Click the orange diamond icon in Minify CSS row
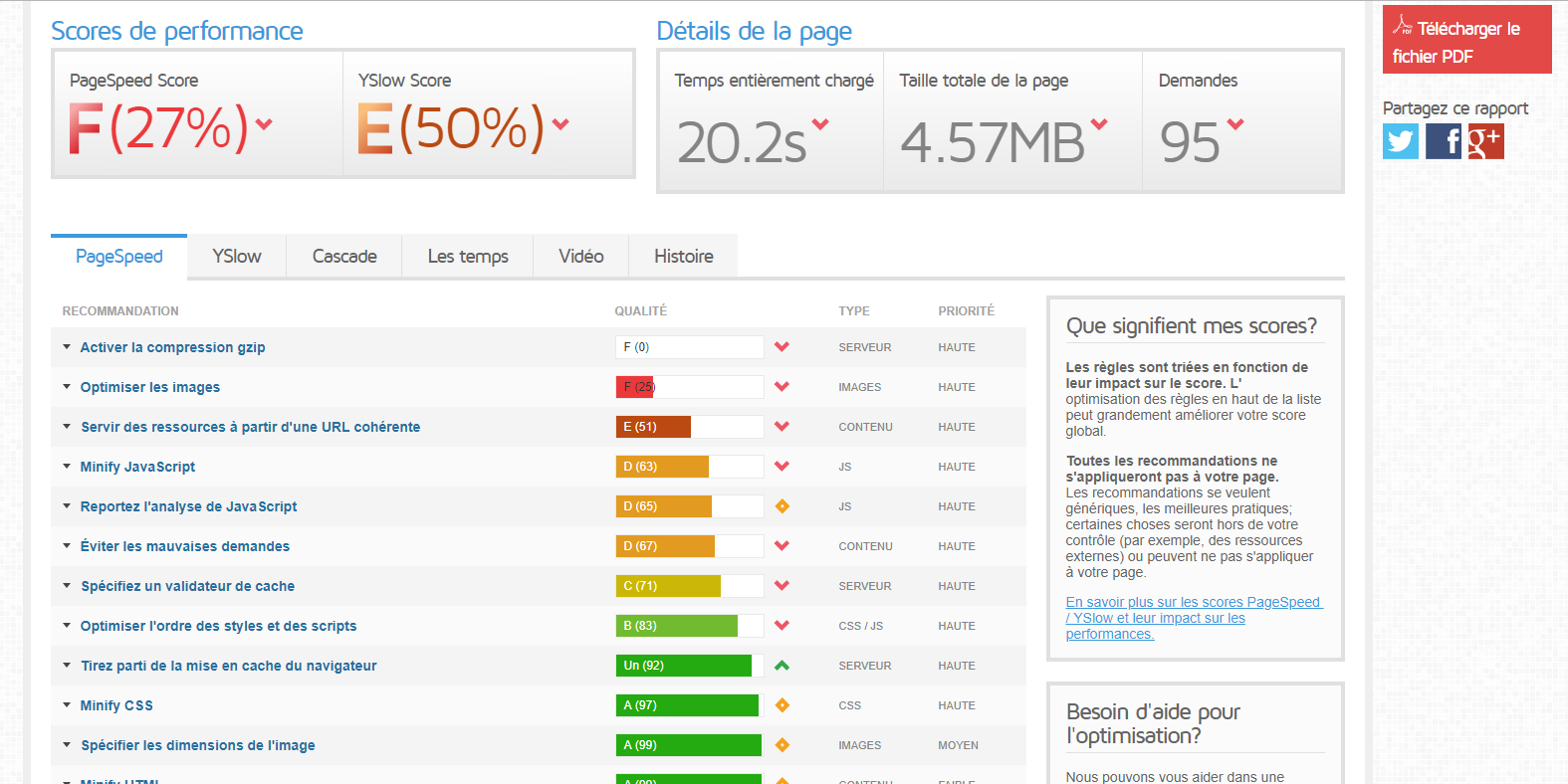The width and height of the screenshot is (1568, 784). point(782,705)
